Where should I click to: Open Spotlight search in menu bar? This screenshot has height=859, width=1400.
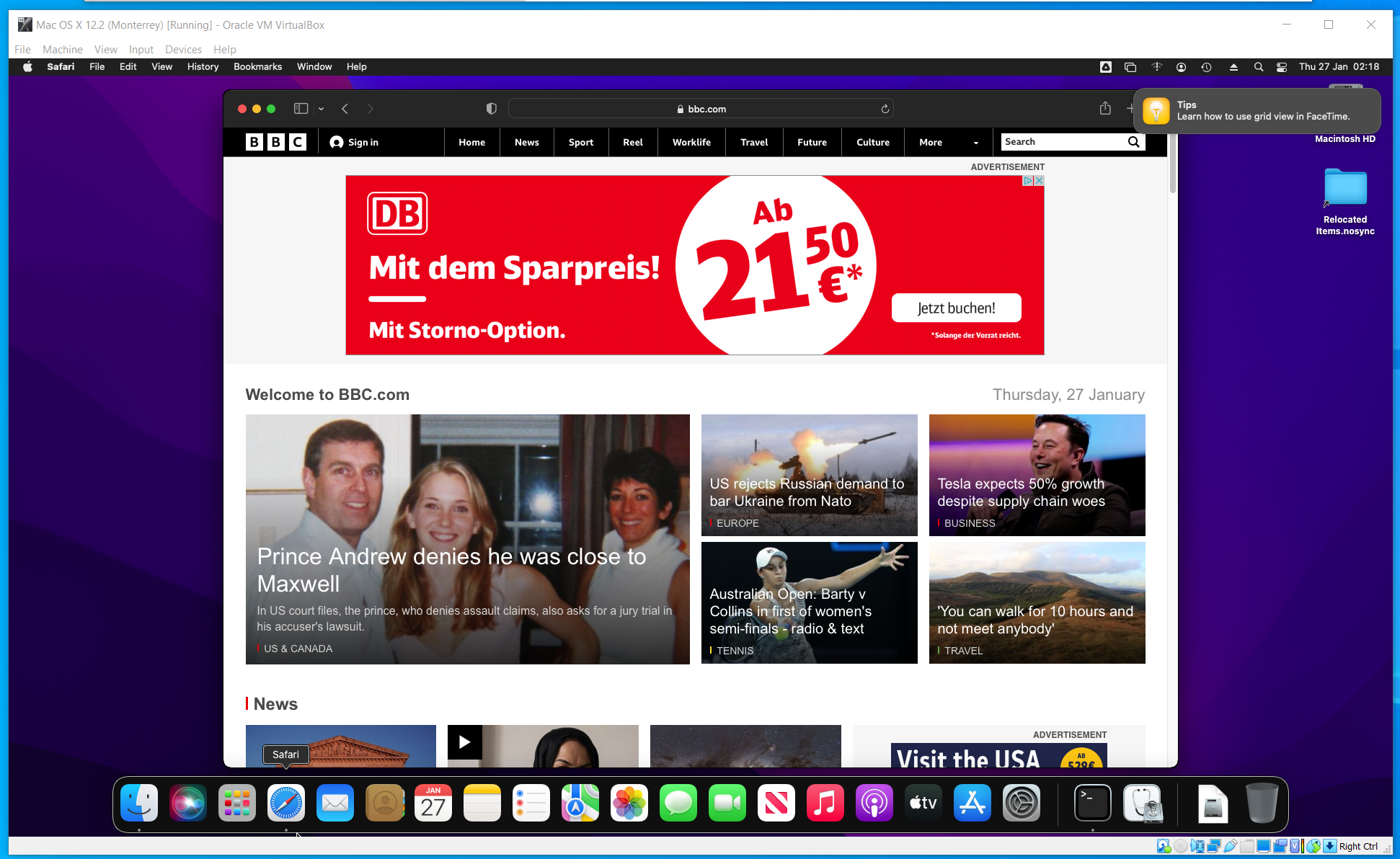click(1259, 66)
